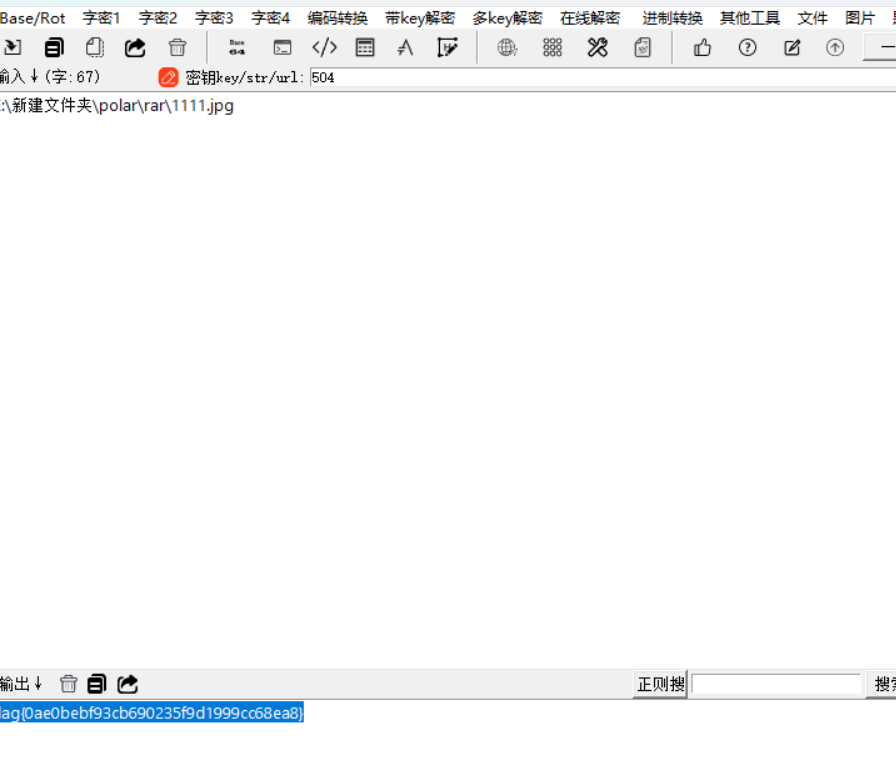Click the regex search input box
Image resolution: width=896 pixels, height=760 pixels.
[776, 684]
